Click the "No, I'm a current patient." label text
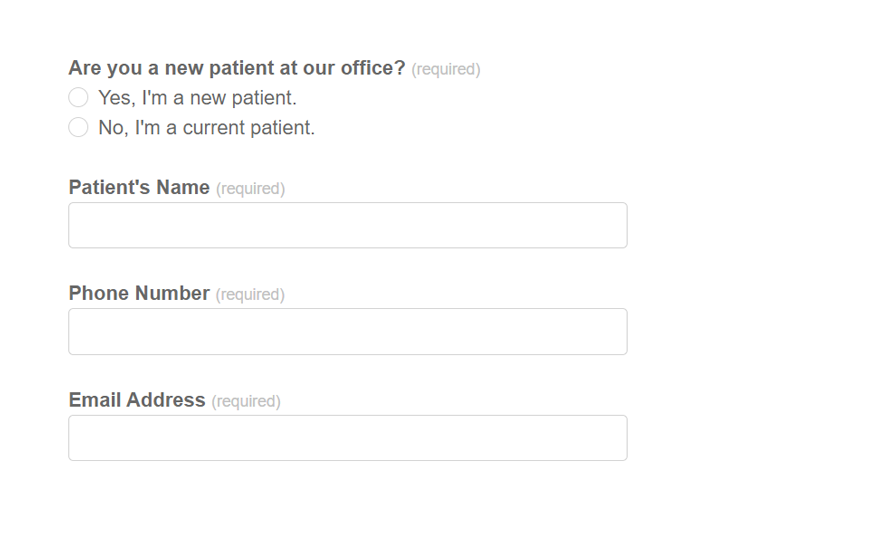Viewport: 886px width, 540px height. click(x=206, y=128)
